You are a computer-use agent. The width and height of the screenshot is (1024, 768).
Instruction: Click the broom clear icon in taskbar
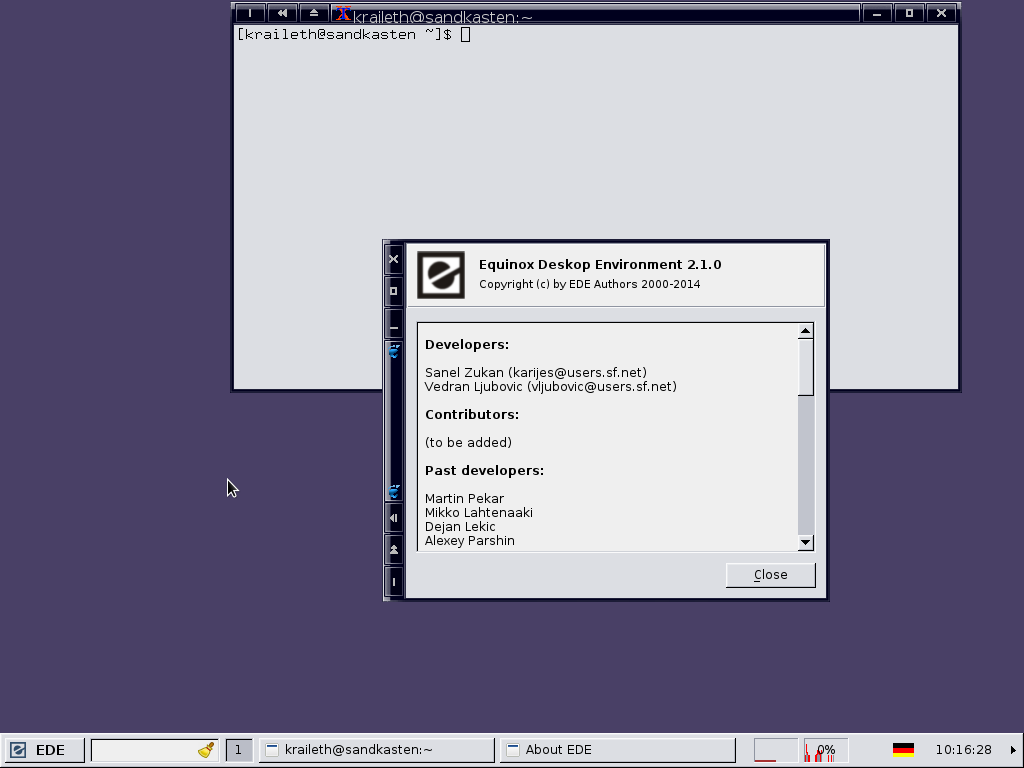(207, 750)
